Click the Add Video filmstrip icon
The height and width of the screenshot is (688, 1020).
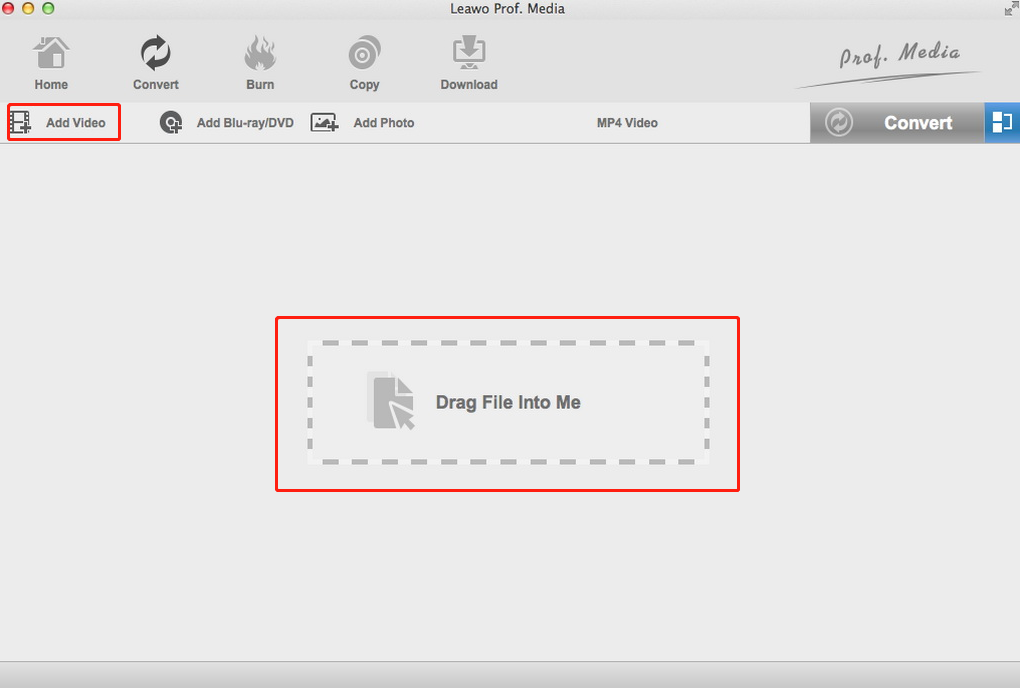point(20,122)
